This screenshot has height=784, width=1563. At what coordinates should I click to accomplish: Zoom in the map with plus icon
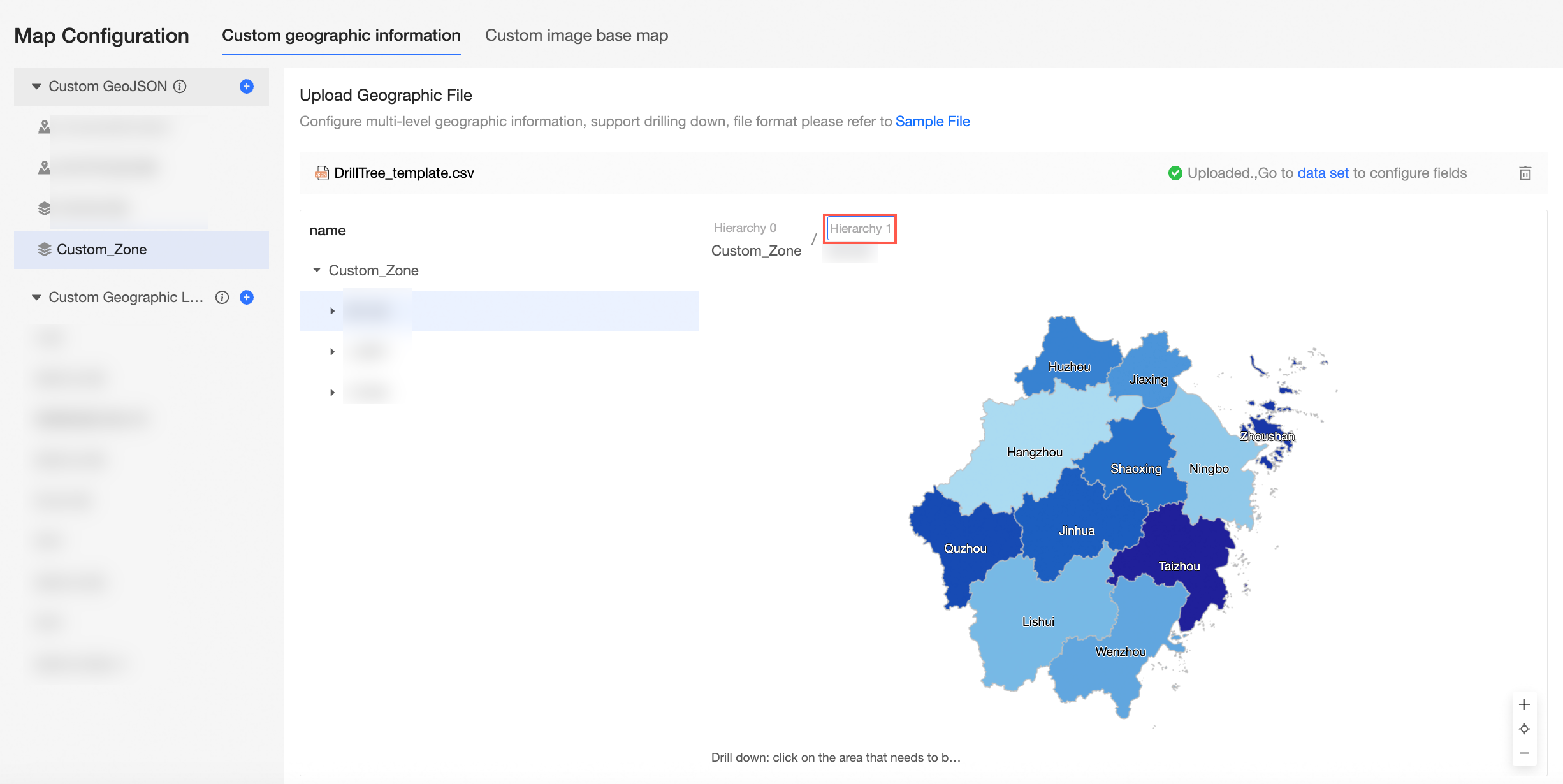click(x=1524, y=704)
